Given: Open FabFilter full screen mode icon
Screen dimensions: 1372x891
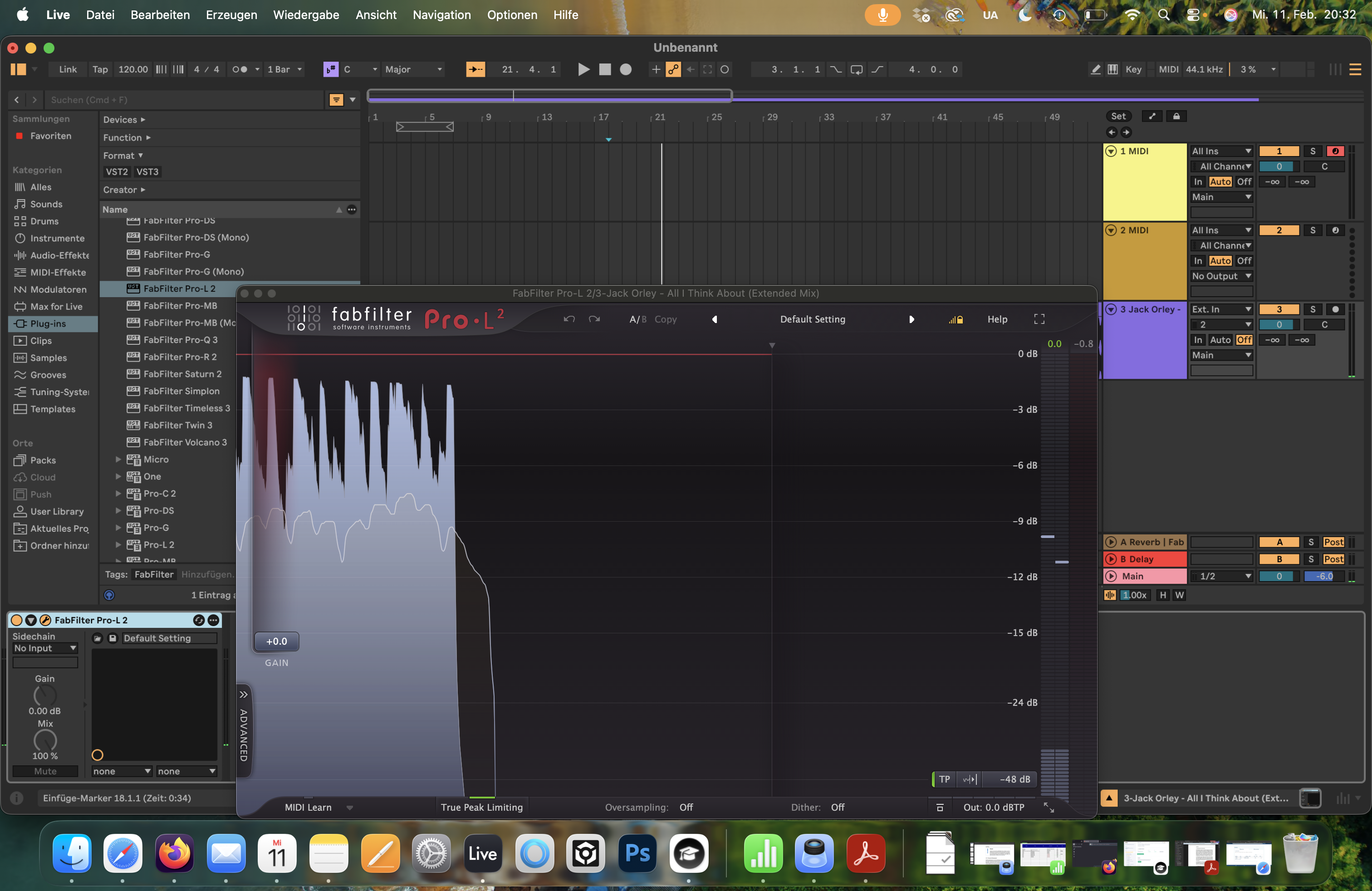Looking at the screenshot, I should click(x=1039, y=319).
